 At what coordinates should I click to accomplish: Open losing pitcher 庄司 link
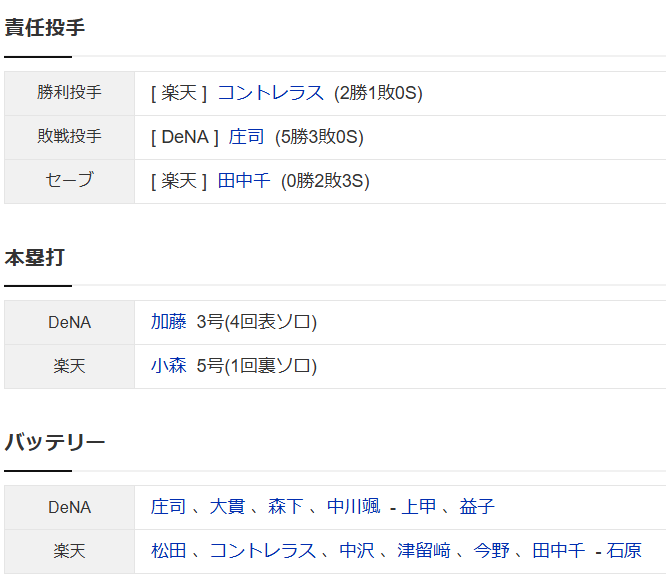pyautogui.click(x=246, y=137)
